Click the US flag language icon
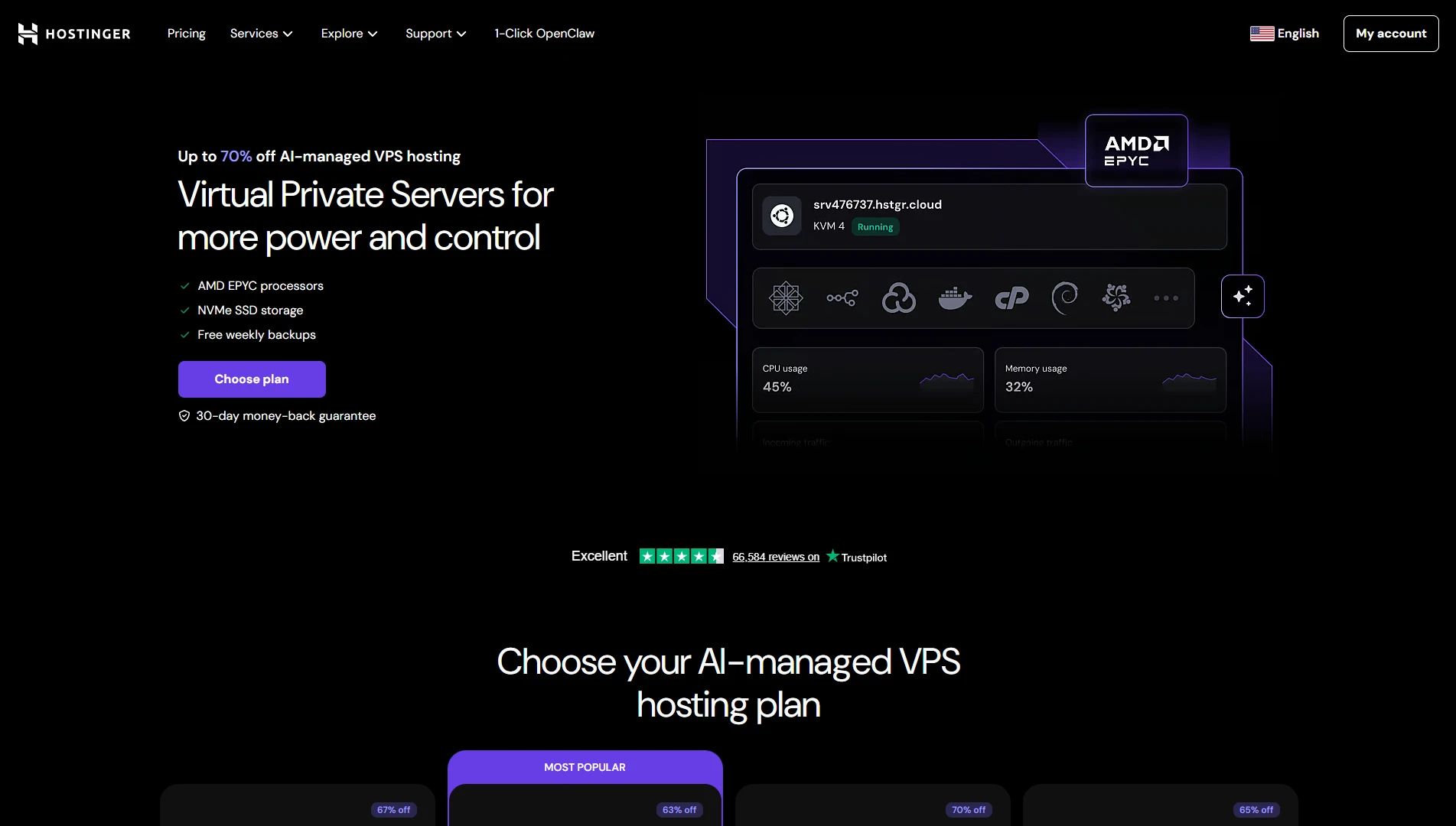This screenshot has height=826, width=1456. pyautogui.click(x=1262, y=34)
